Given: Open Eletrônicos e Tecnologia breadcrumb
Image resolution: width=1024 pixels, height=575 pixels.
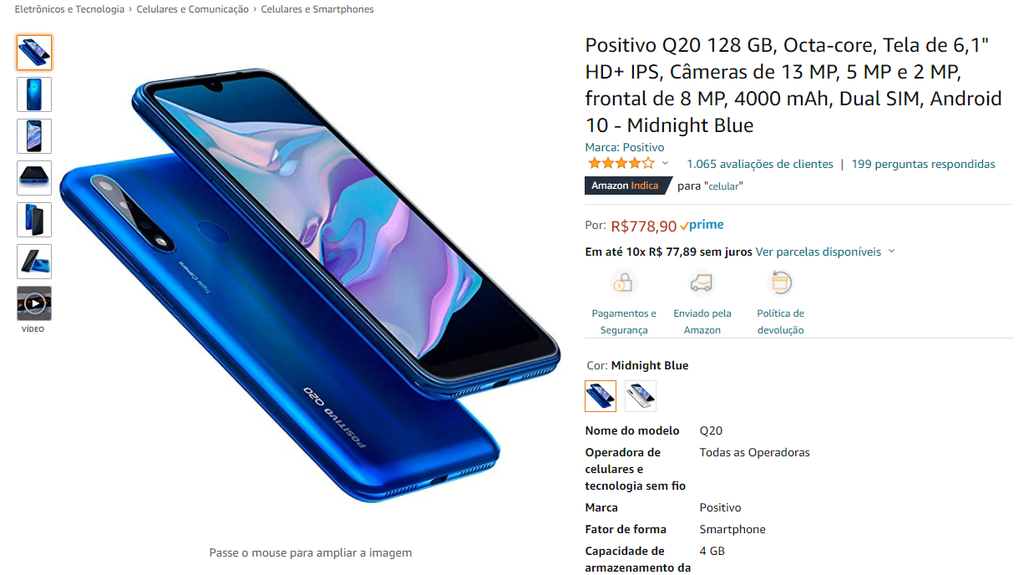Looking at the screenshot, I should pyautogui.click(x=69, y=9).
